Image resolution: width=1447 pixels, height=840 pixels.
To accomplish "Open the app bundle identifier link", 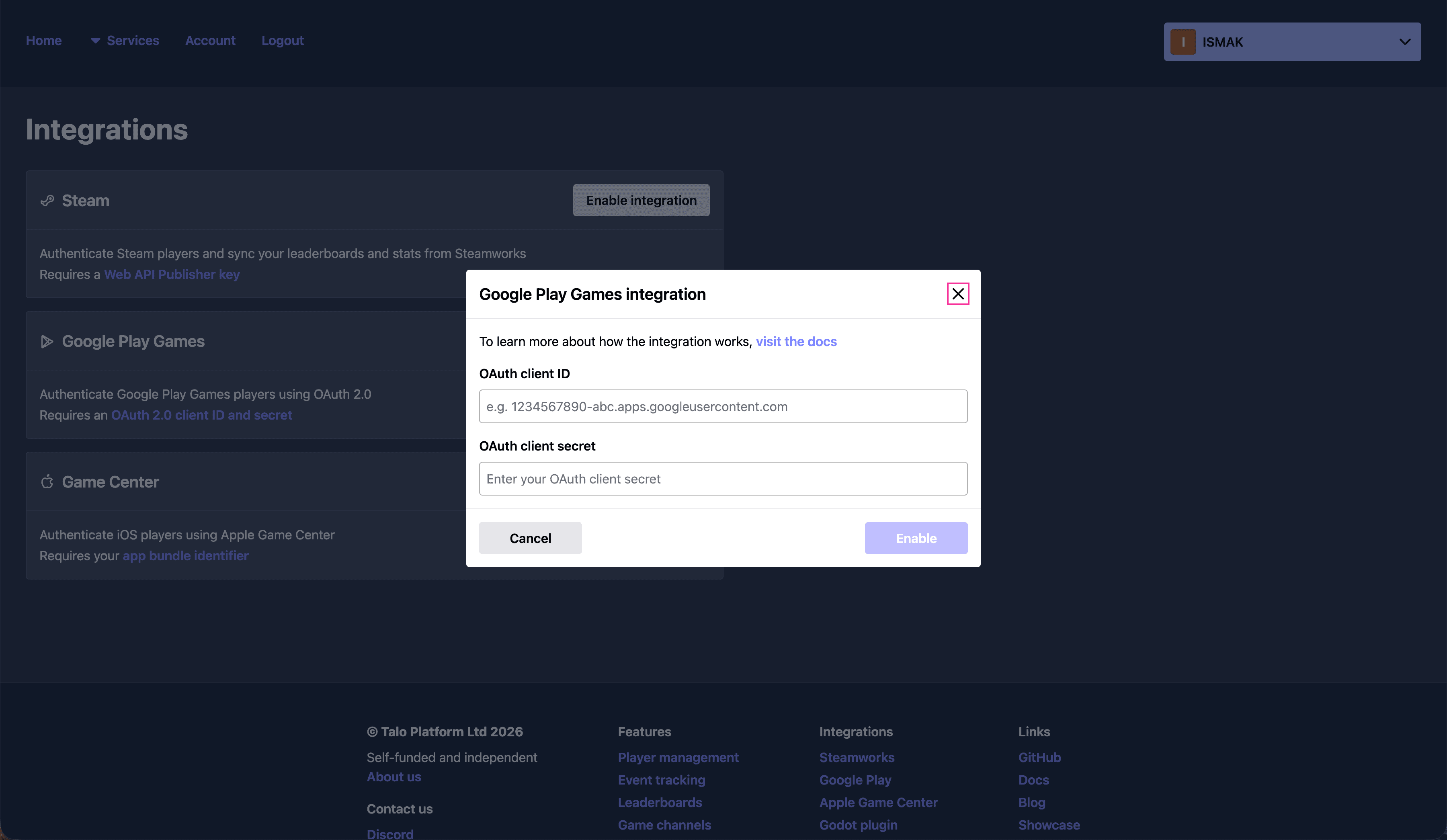I will (185, 556).
